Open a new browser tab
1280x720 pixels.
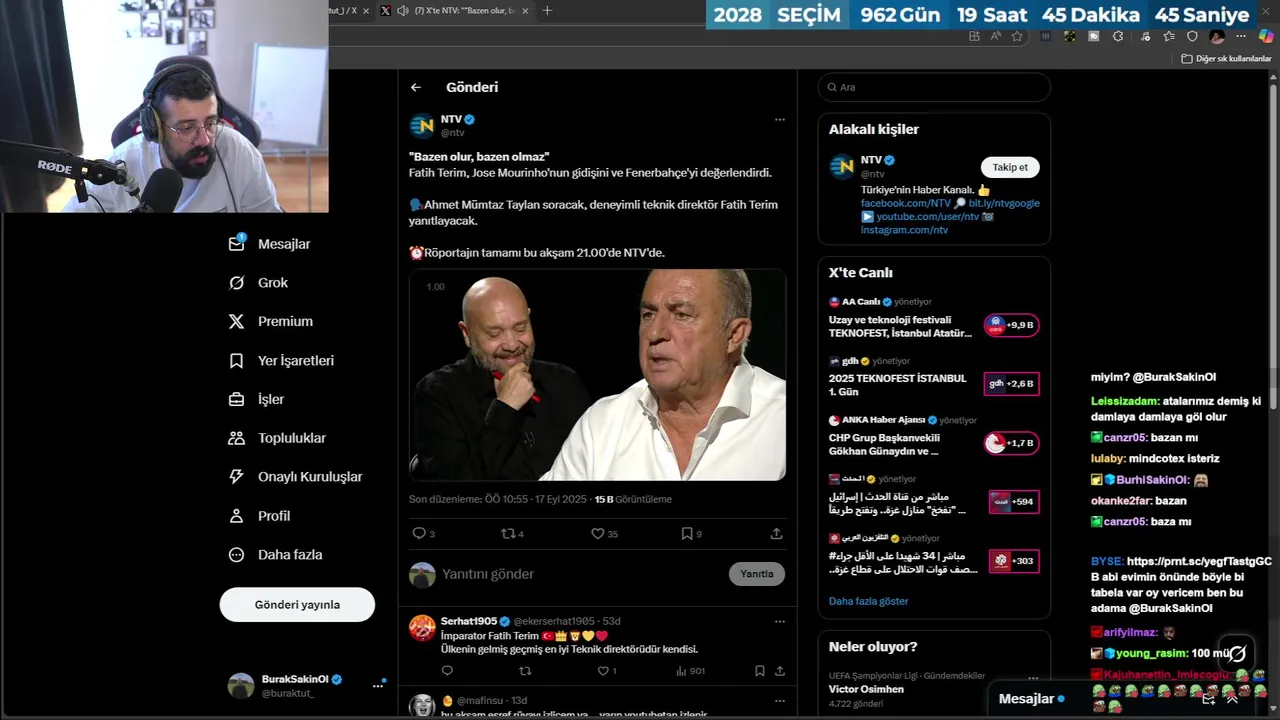pos(546,11)
